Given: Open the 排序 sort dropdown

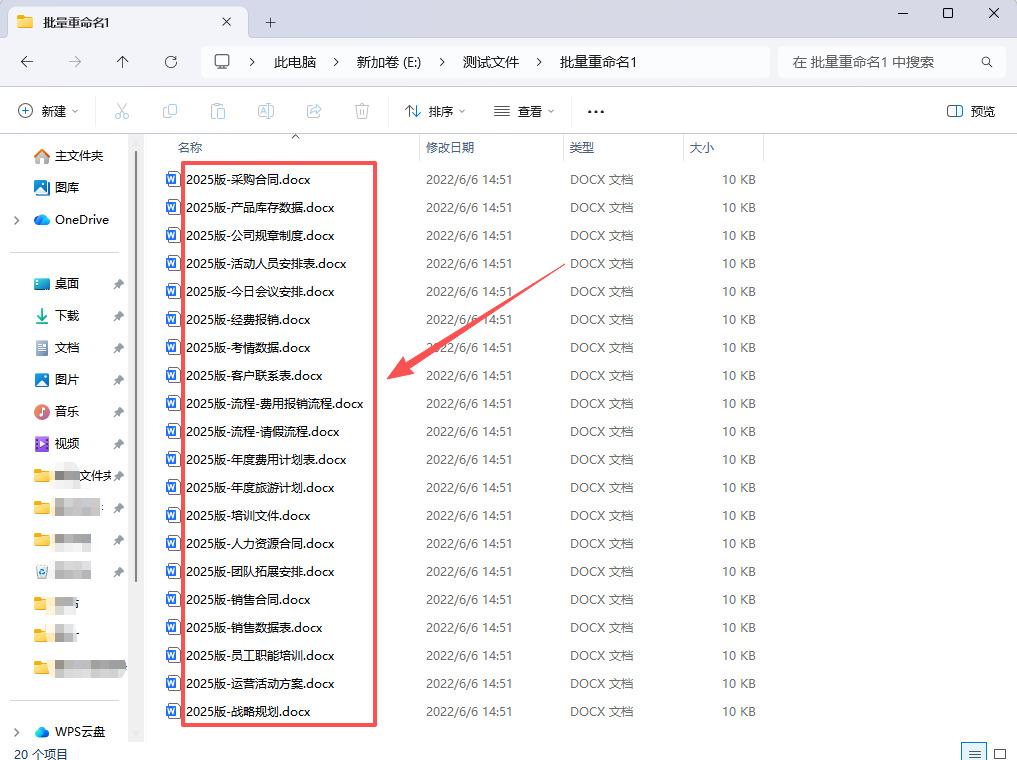Looking at the screenshot, I should [435, 112].
